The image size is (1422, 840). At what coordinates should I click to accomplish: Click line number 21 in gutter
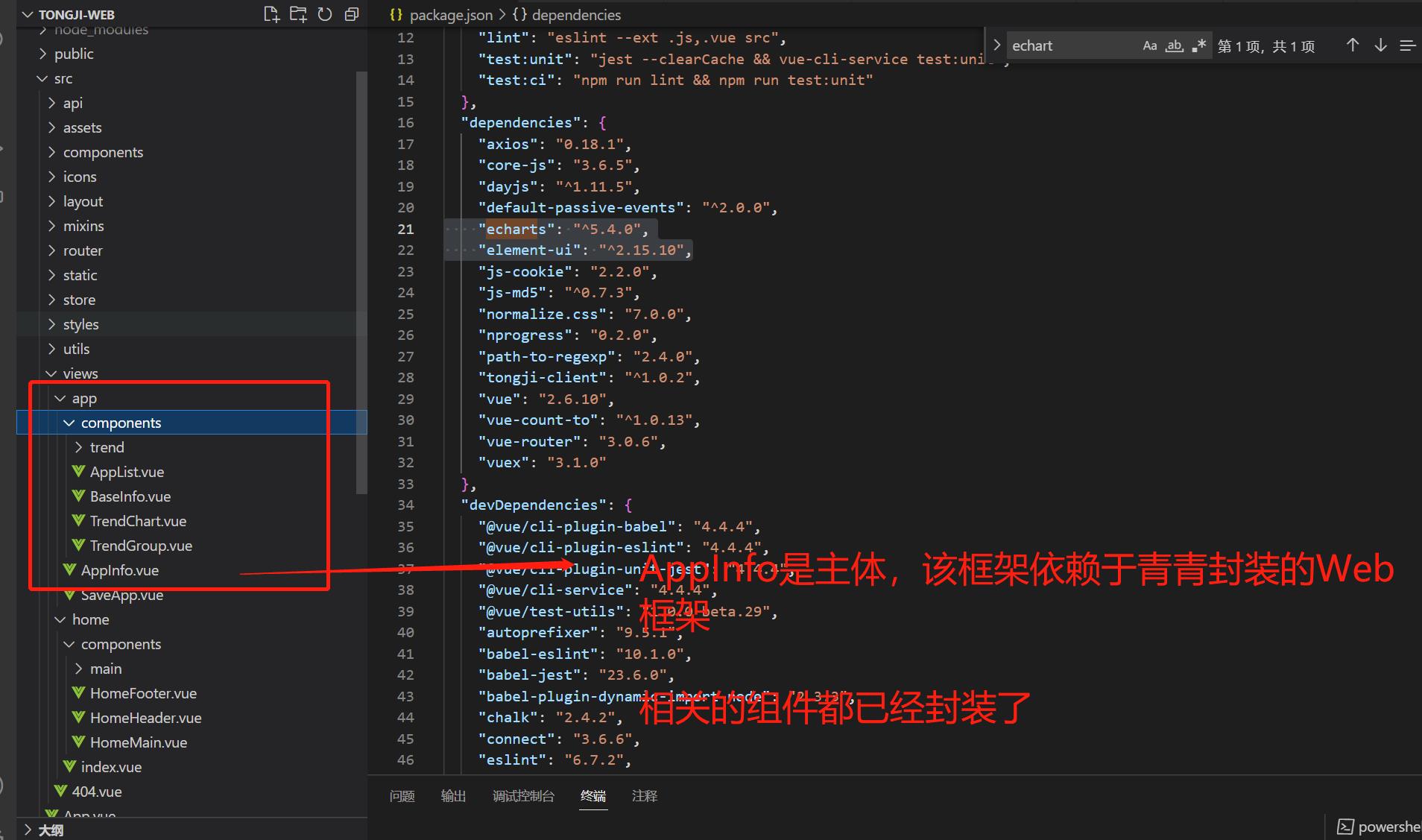pyautogui.click(x=405, y=229)
